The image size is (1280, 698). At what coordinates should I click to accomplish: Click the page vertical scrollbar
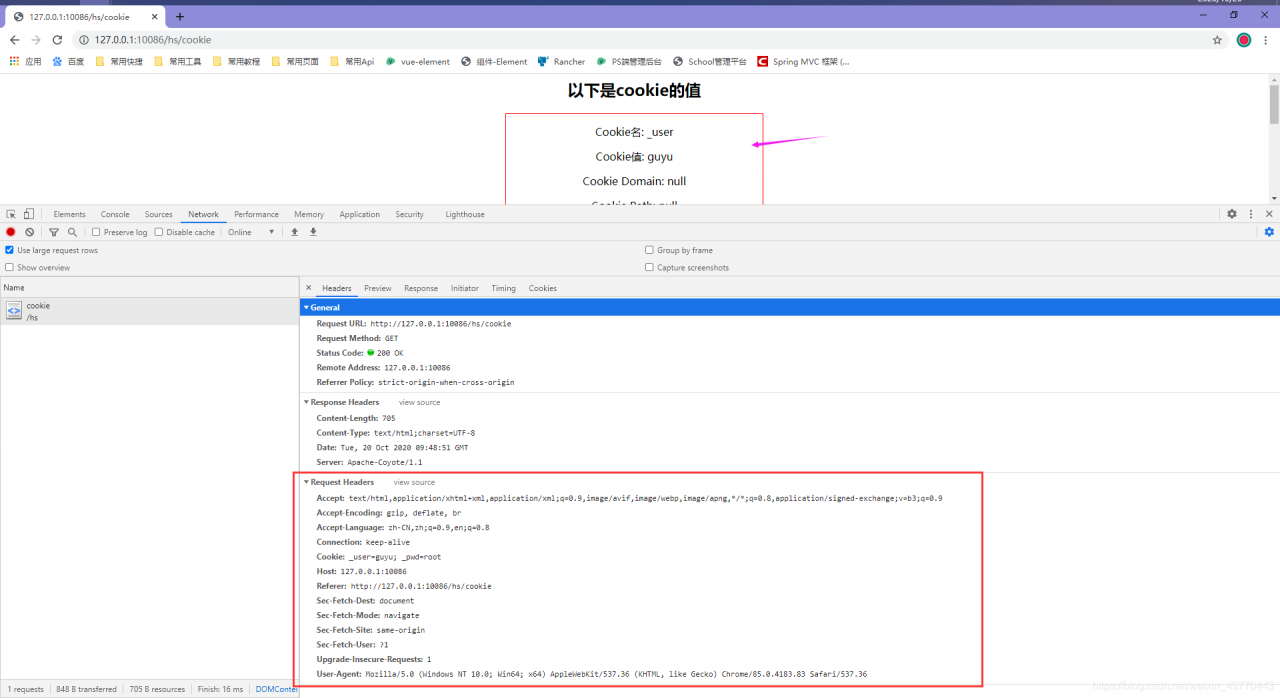point(1274,104)
